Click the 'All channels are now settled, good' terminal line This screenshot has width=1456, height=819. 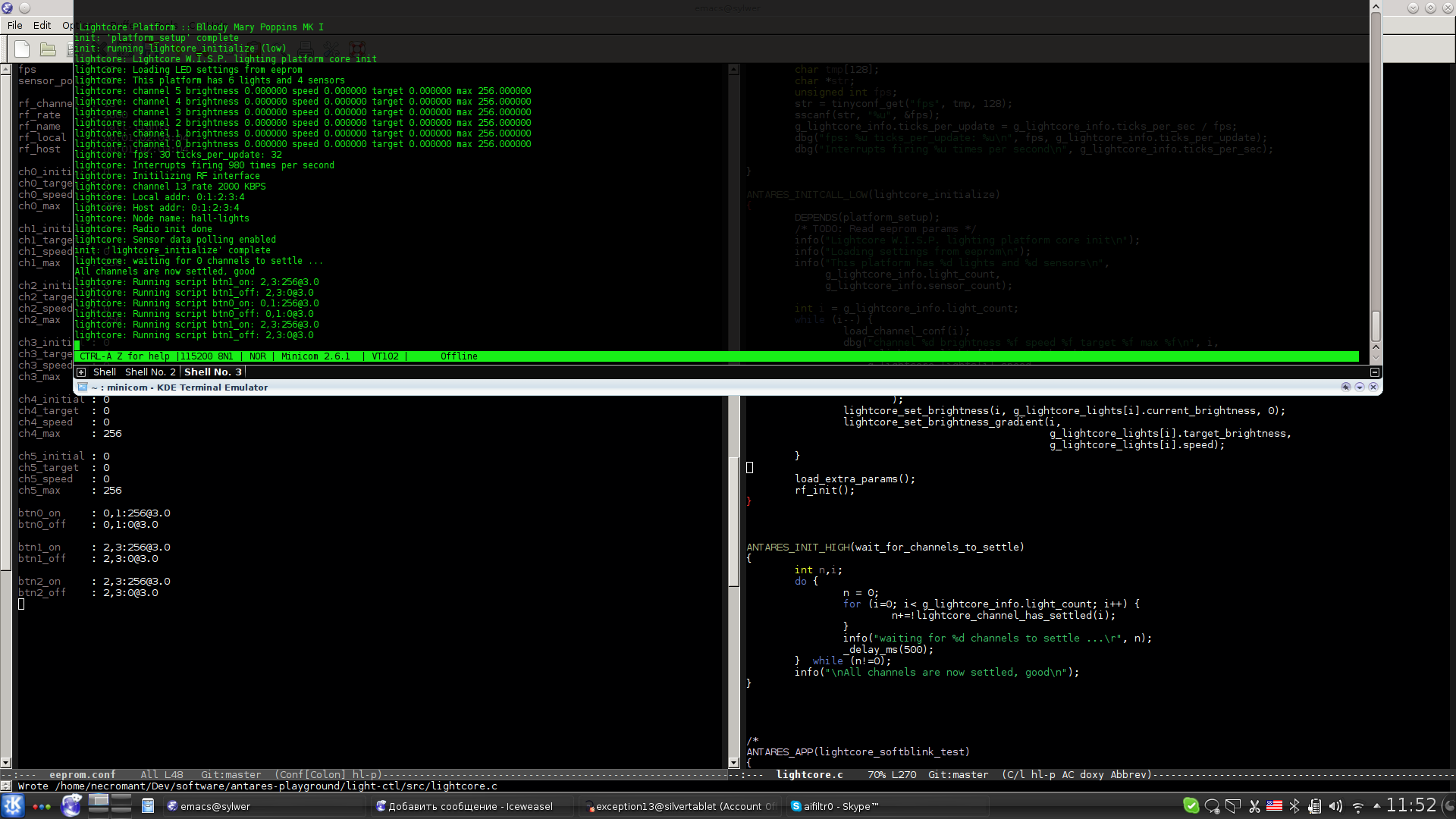click(165, 271)
